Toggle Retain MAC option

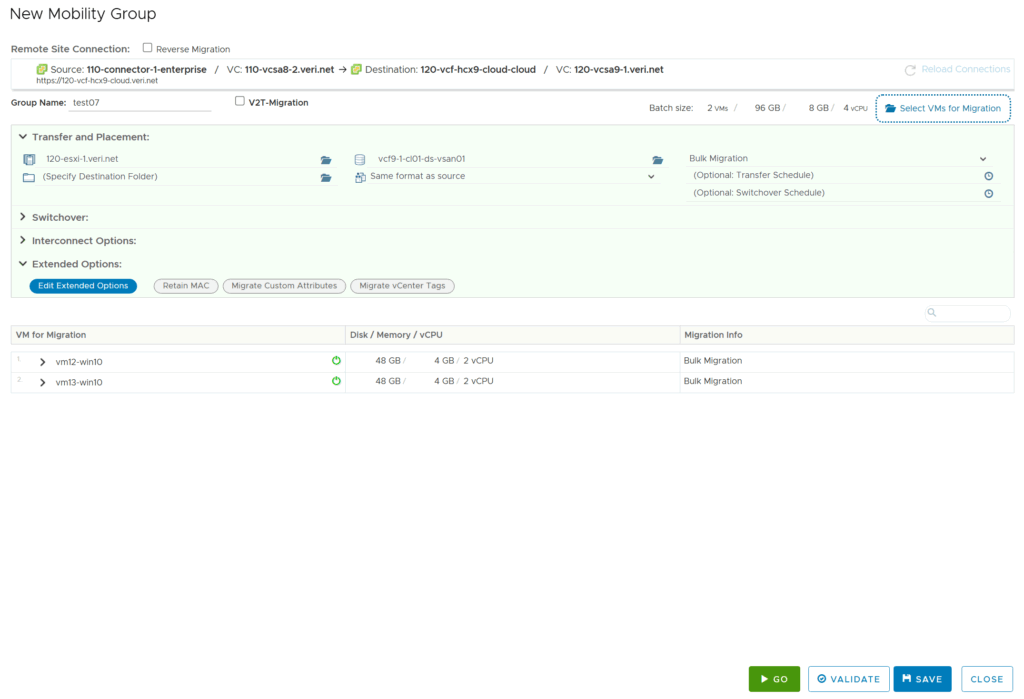click(186, 286)
